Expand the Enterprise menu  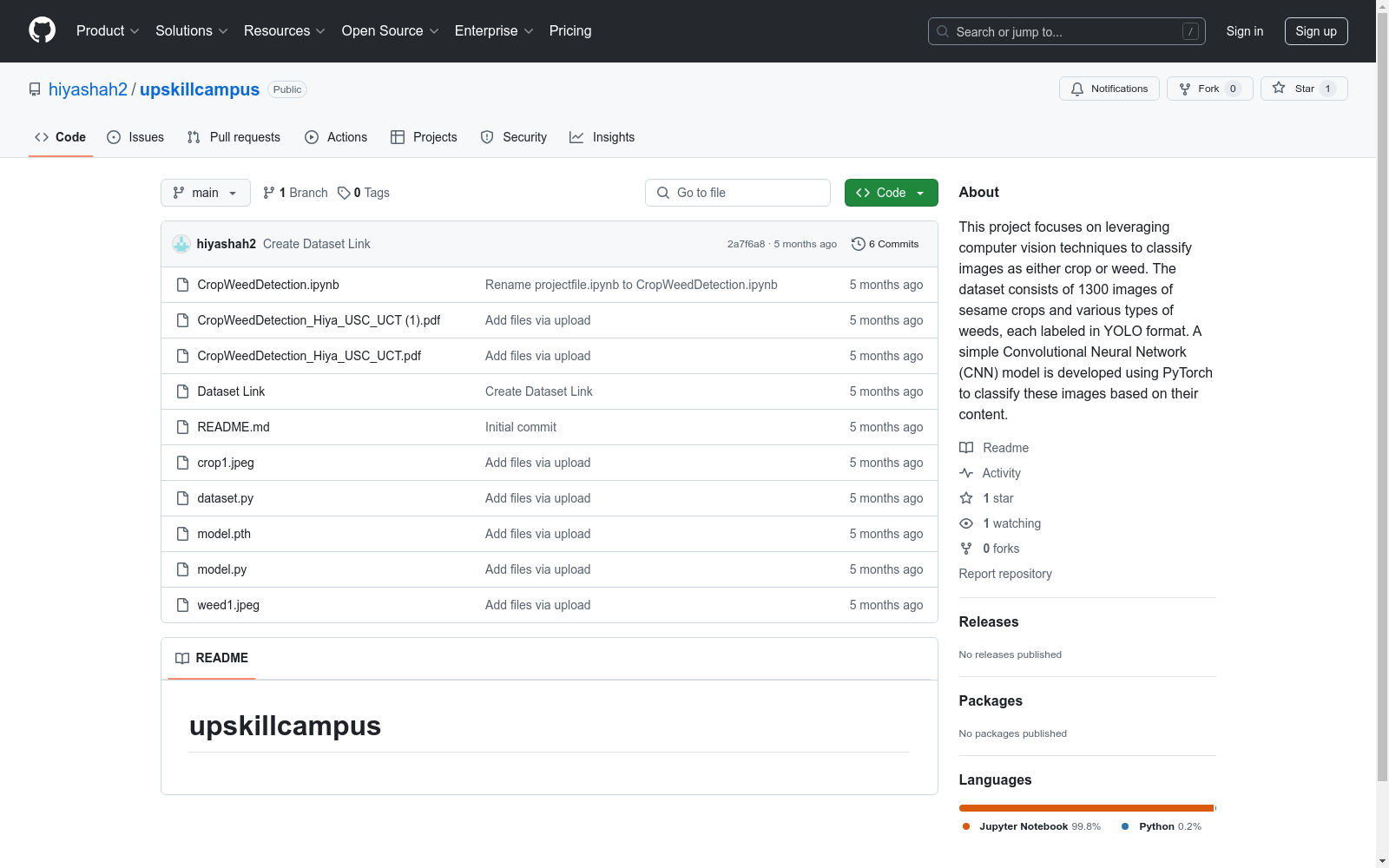(x=494, y=30)
